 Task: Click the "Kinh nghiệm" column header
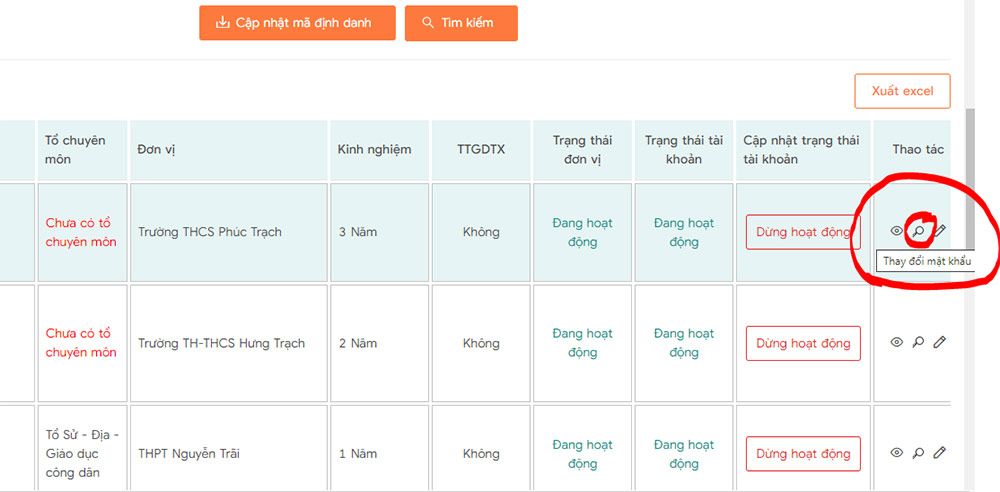(375, 150)
